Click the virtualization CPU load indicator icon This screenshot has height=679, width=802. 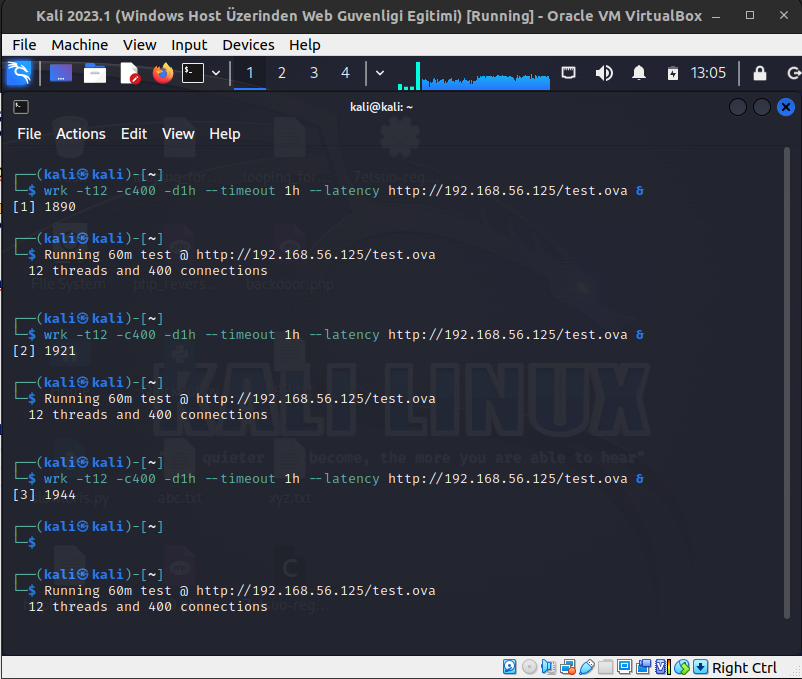point(663,667)
